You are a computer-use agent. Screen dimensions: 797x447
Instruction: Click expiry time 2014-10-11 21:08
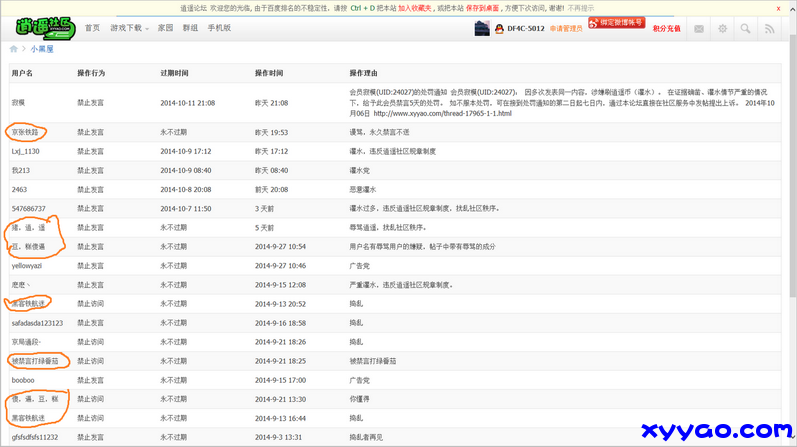coord(188,103)
